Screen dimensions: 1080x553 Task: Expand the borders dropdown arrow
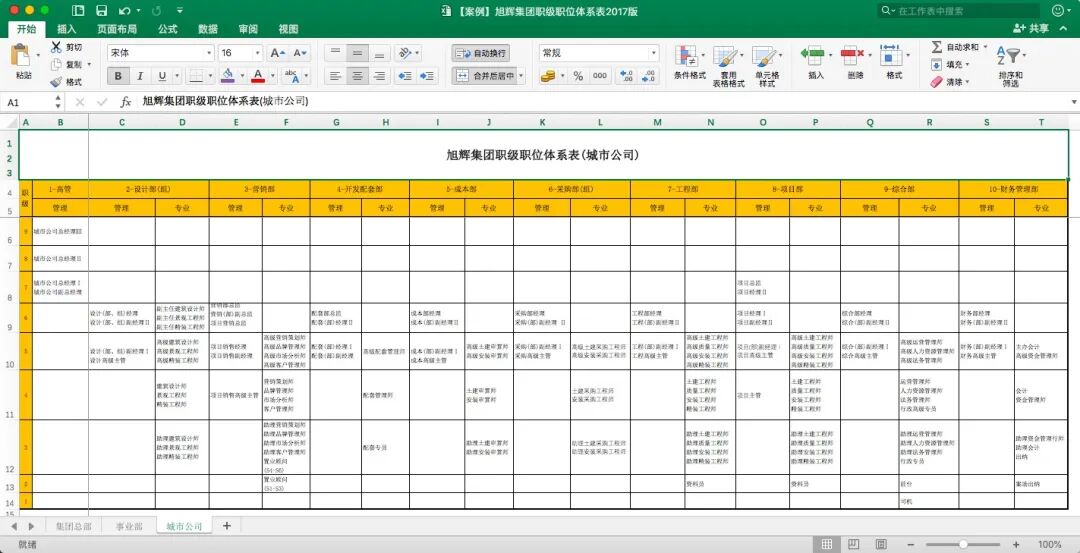211,76
